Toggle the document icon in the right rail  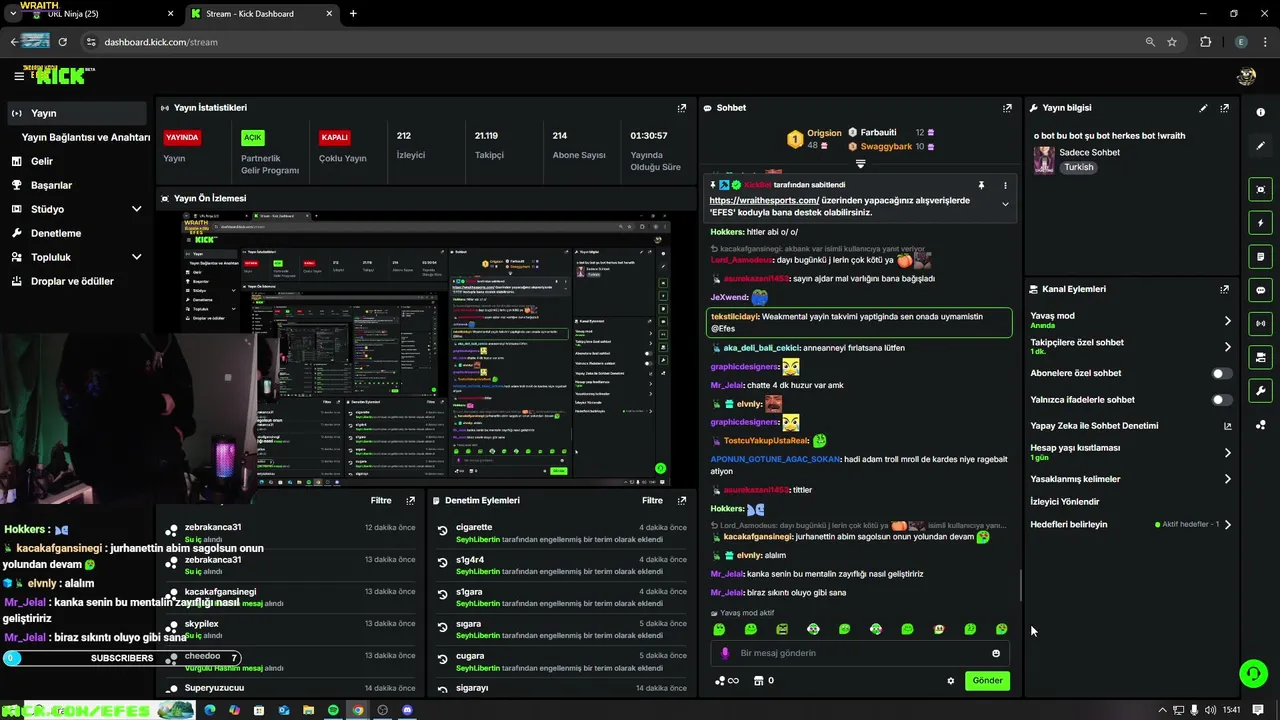pyautogui.click(x=1261, y=257)
